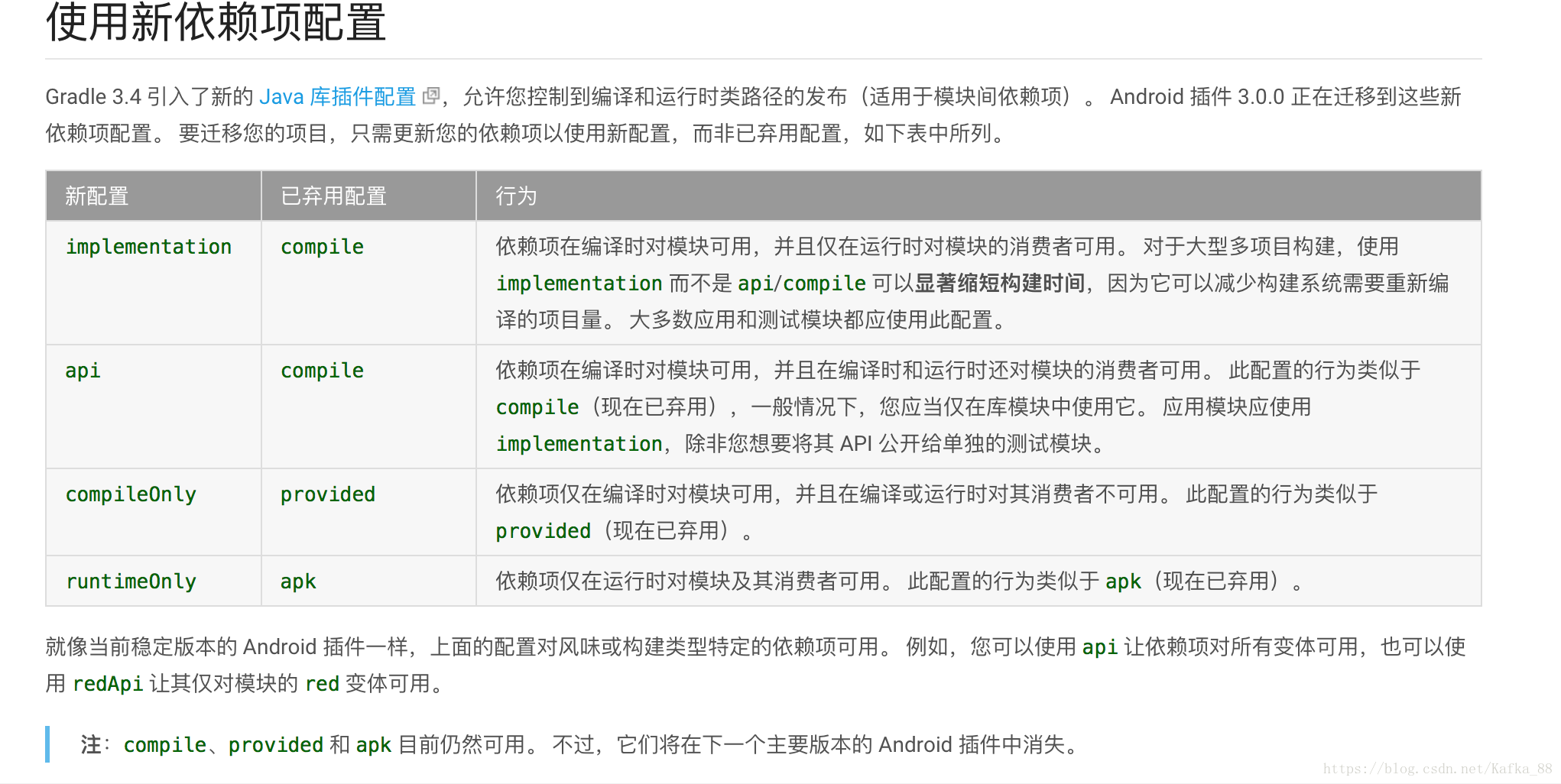Click the bold text 显著缩短构建时间
The width and height of the screenshot is (1561, 784).
(x=1000, y=283)
